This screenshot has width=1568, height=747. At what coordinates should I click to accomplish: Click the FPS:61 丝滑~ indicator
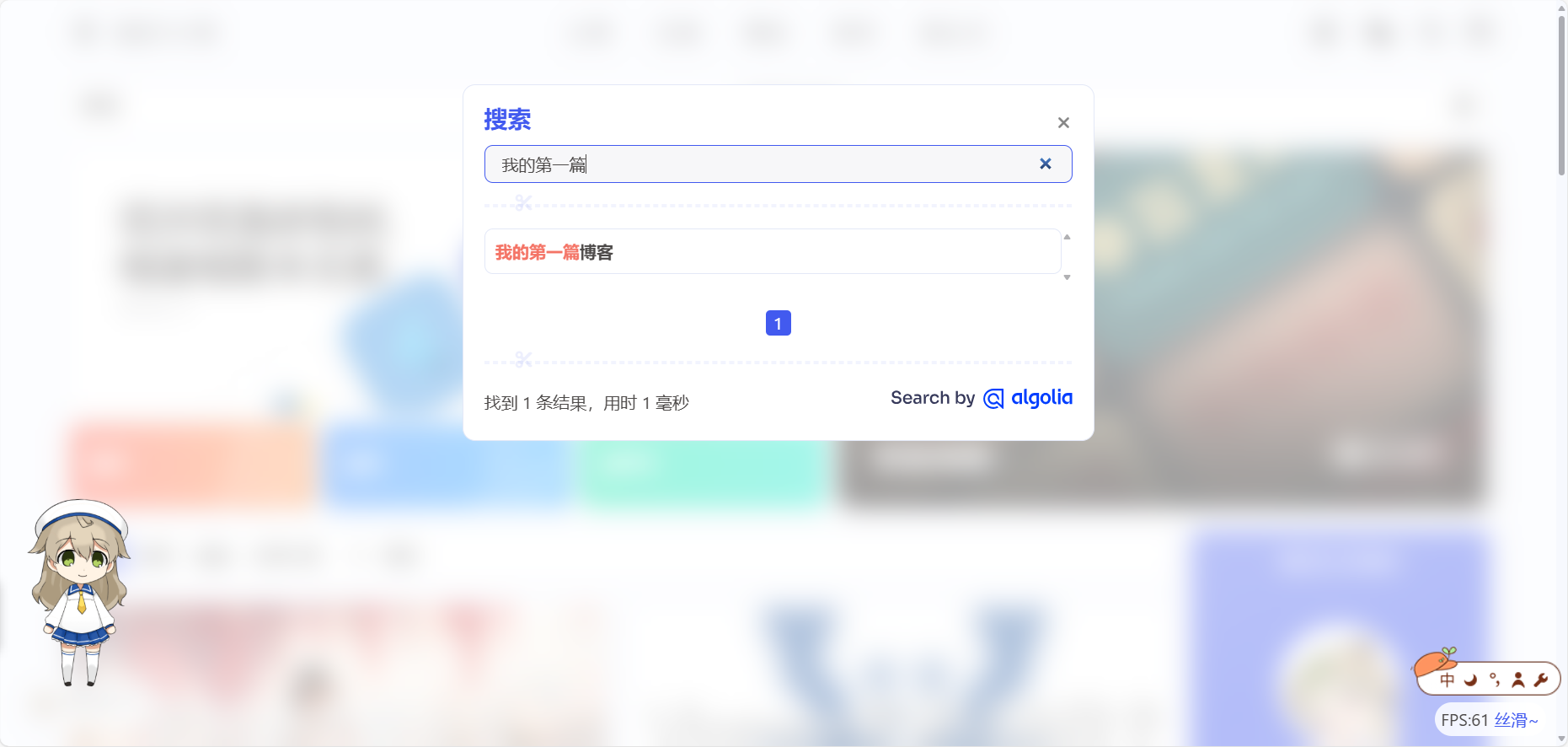point(1490,721)
